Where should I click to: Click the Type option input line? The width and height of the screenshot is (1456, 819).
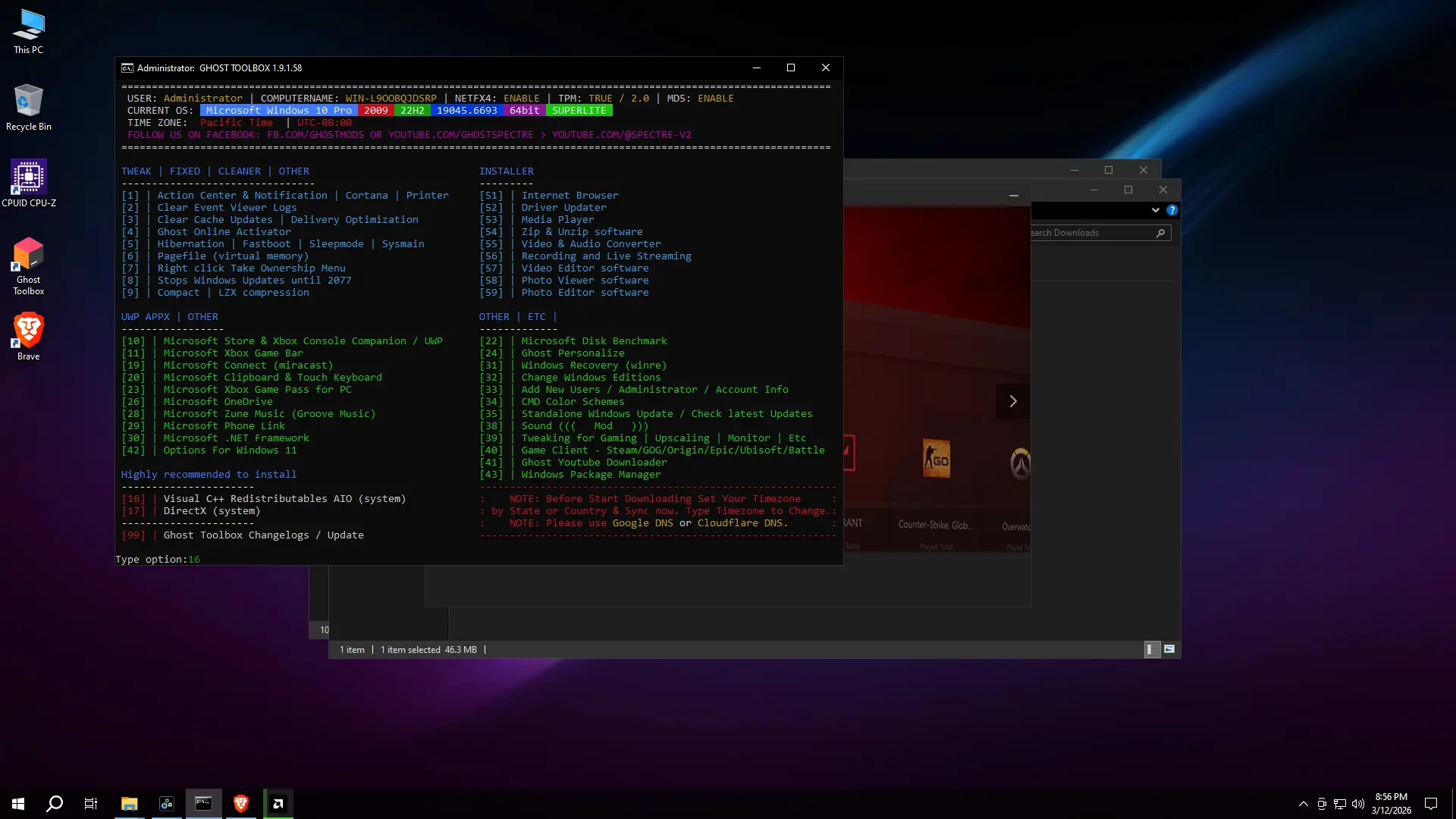[x=158, y=560]
